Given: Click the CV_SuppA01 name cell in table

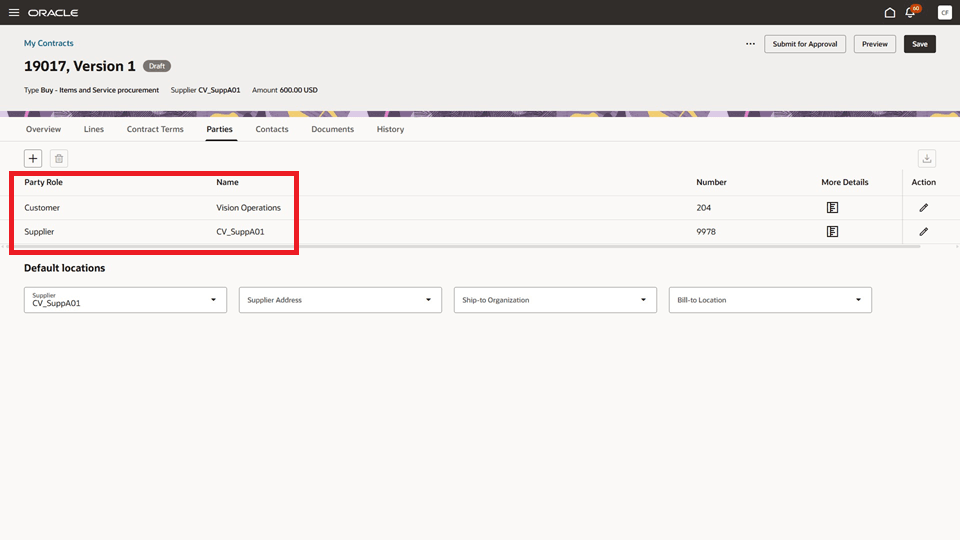Looking at the screenshot, I should tap(240, 231).
